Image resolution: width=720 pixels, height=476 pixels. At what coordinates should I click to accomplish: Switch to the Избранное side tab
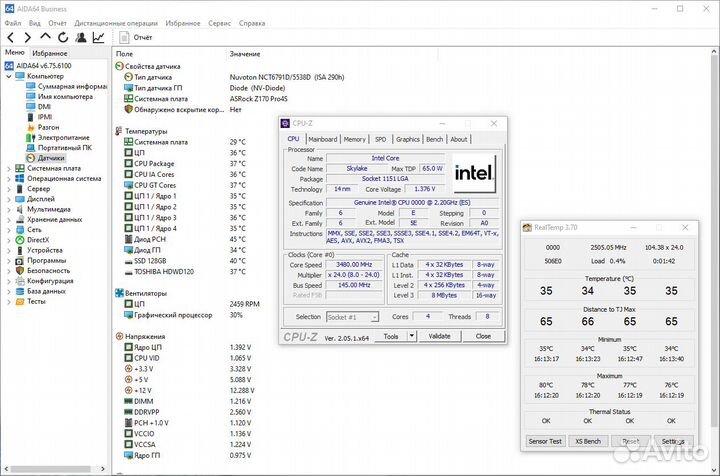50,53
